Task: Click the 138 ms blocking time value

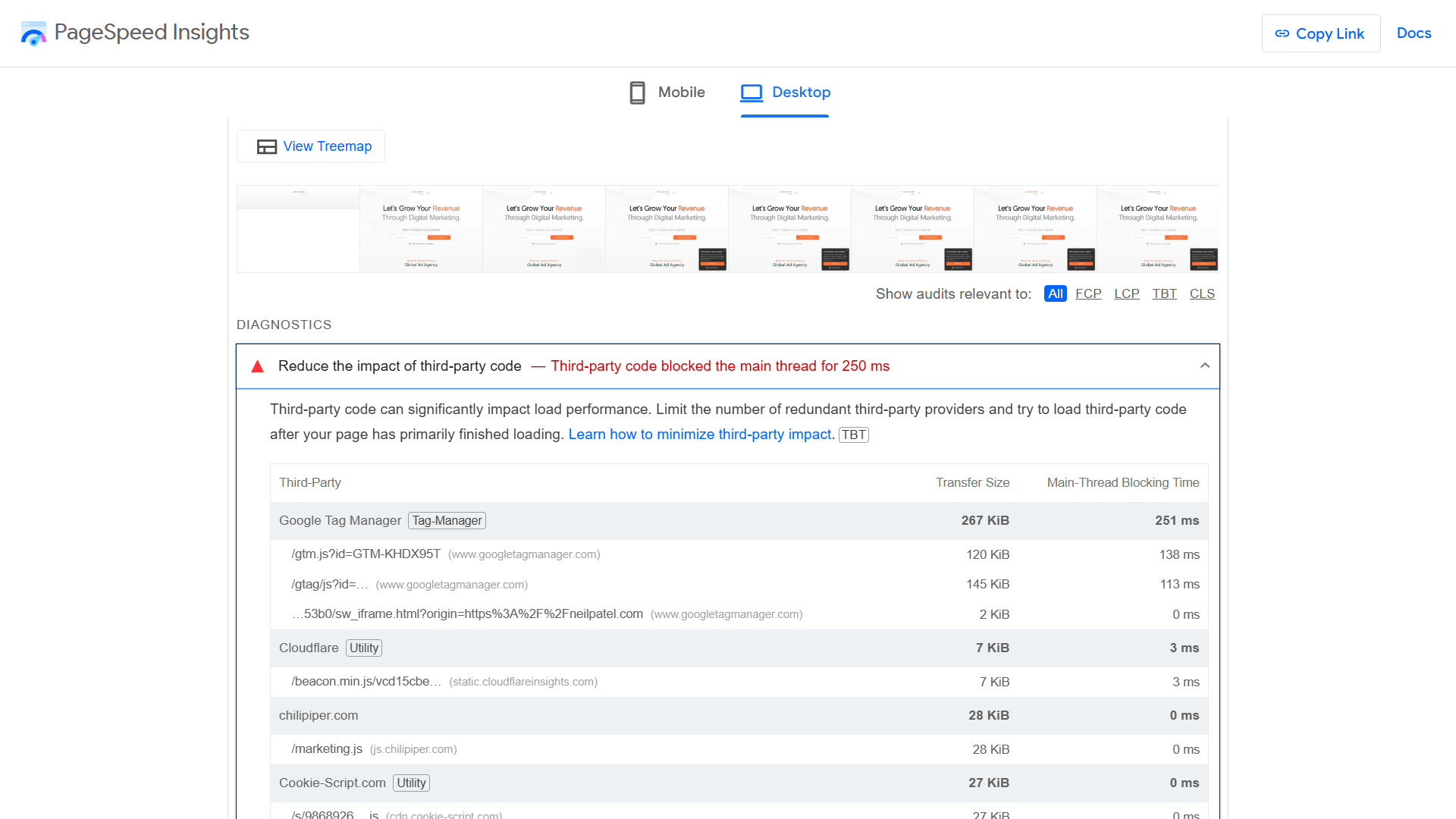Action: pos(1179,554)
